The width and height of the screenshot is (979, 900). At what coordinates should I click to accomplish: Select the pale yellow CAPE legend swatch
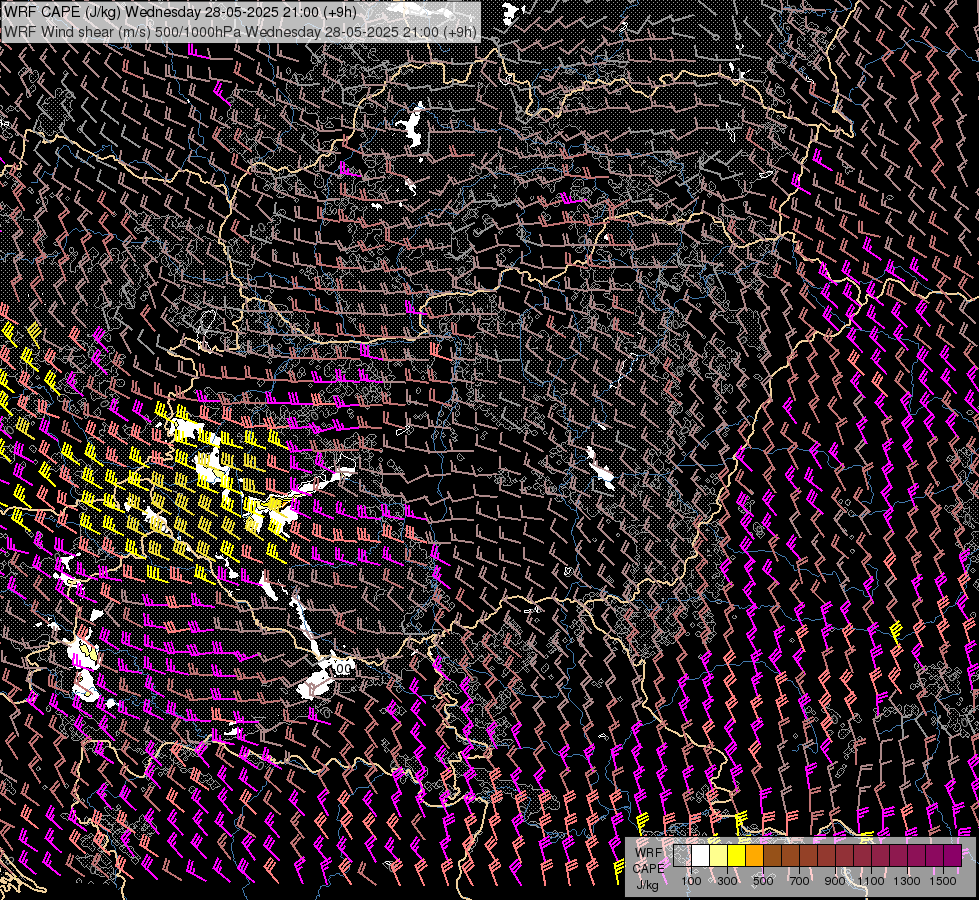coord(719,855)
